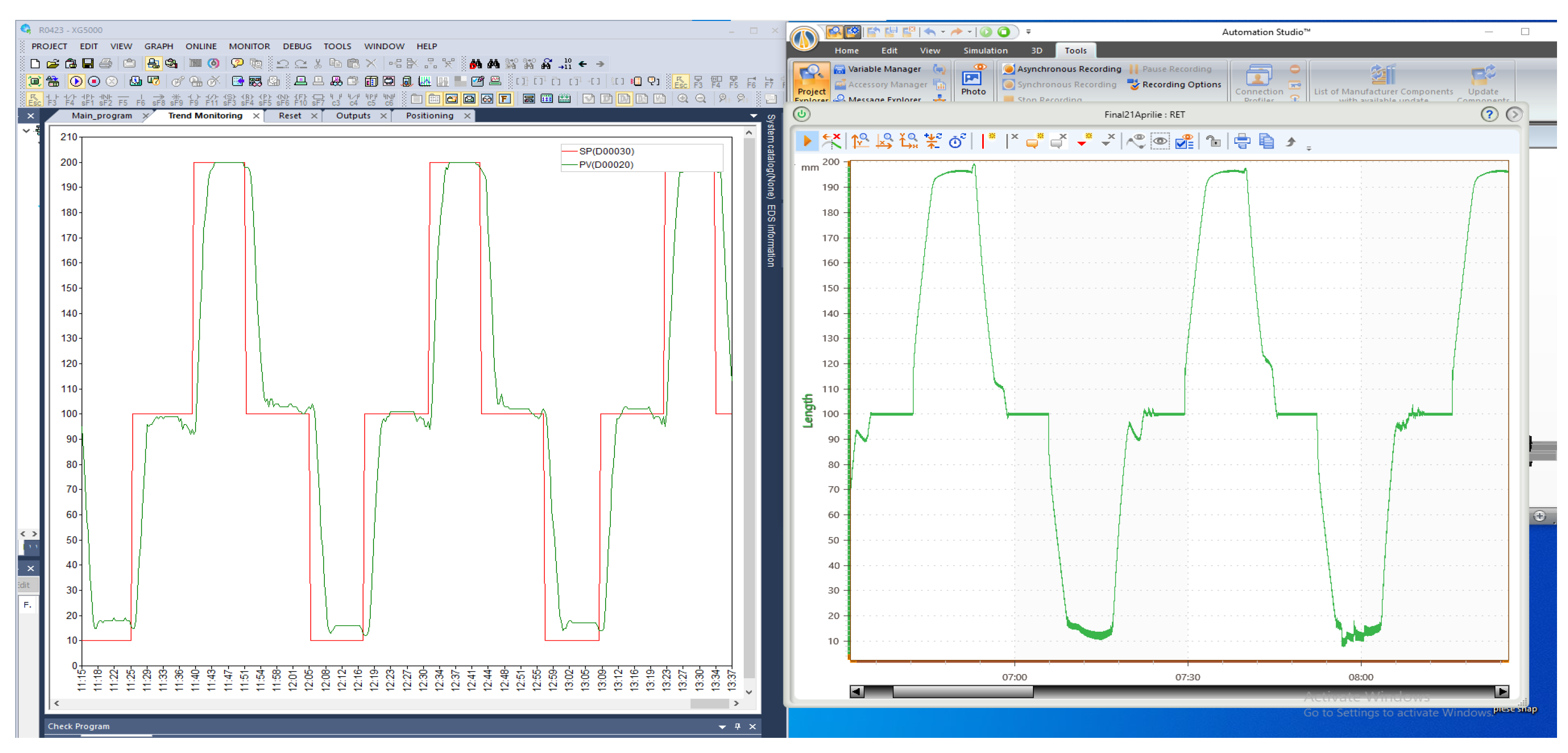Open Variable Manager
This screenshot has height=753, width=1568.
tap(877, 69)
